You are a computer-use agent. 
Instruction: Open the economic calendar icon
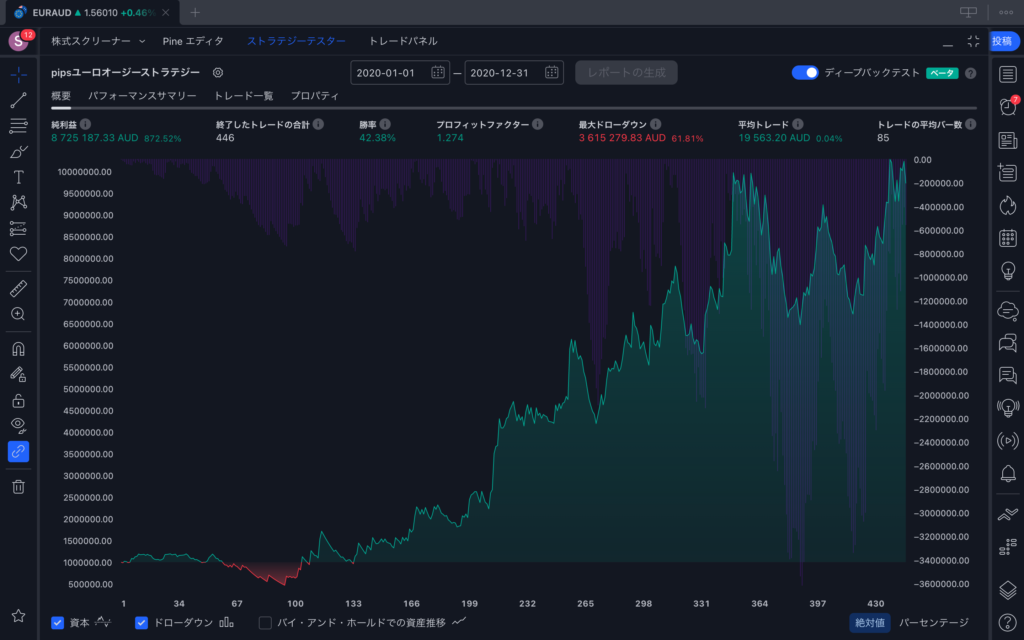pos(1008,238)
